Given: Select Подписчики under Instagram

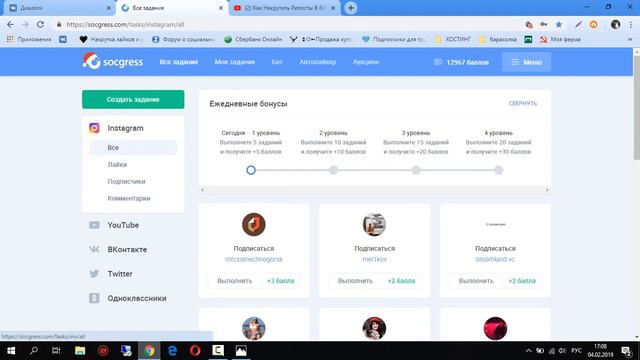Looking at the screenshot, I should coord(127,181).
